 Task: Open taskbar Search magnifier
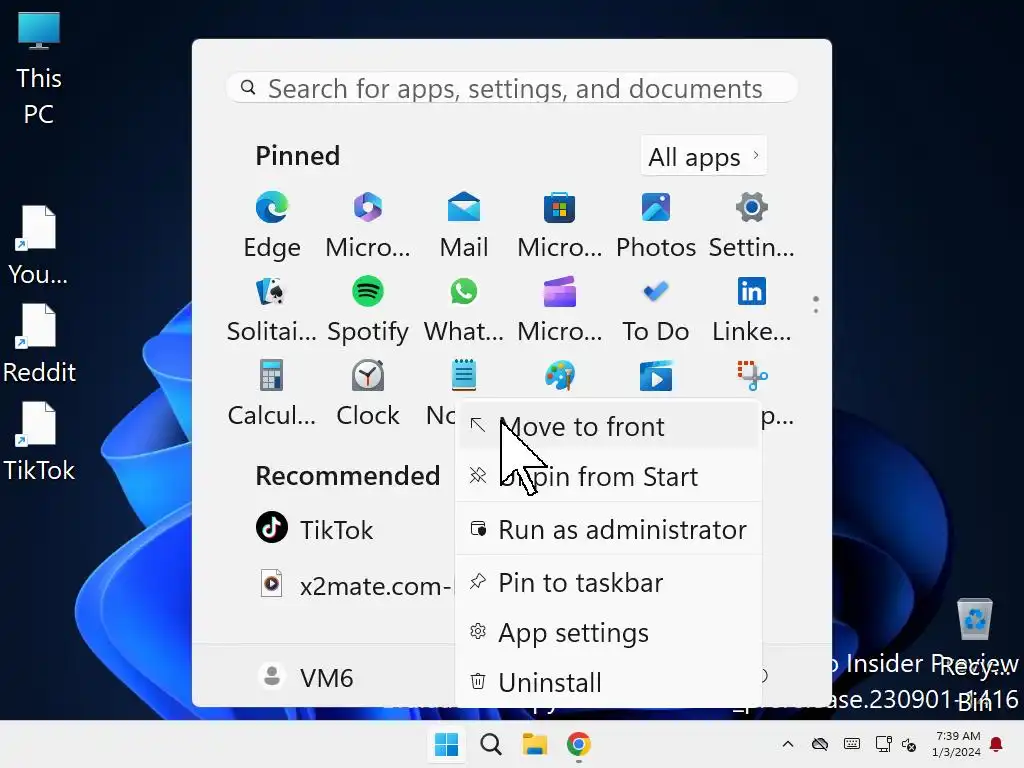(x=490, y=744)
